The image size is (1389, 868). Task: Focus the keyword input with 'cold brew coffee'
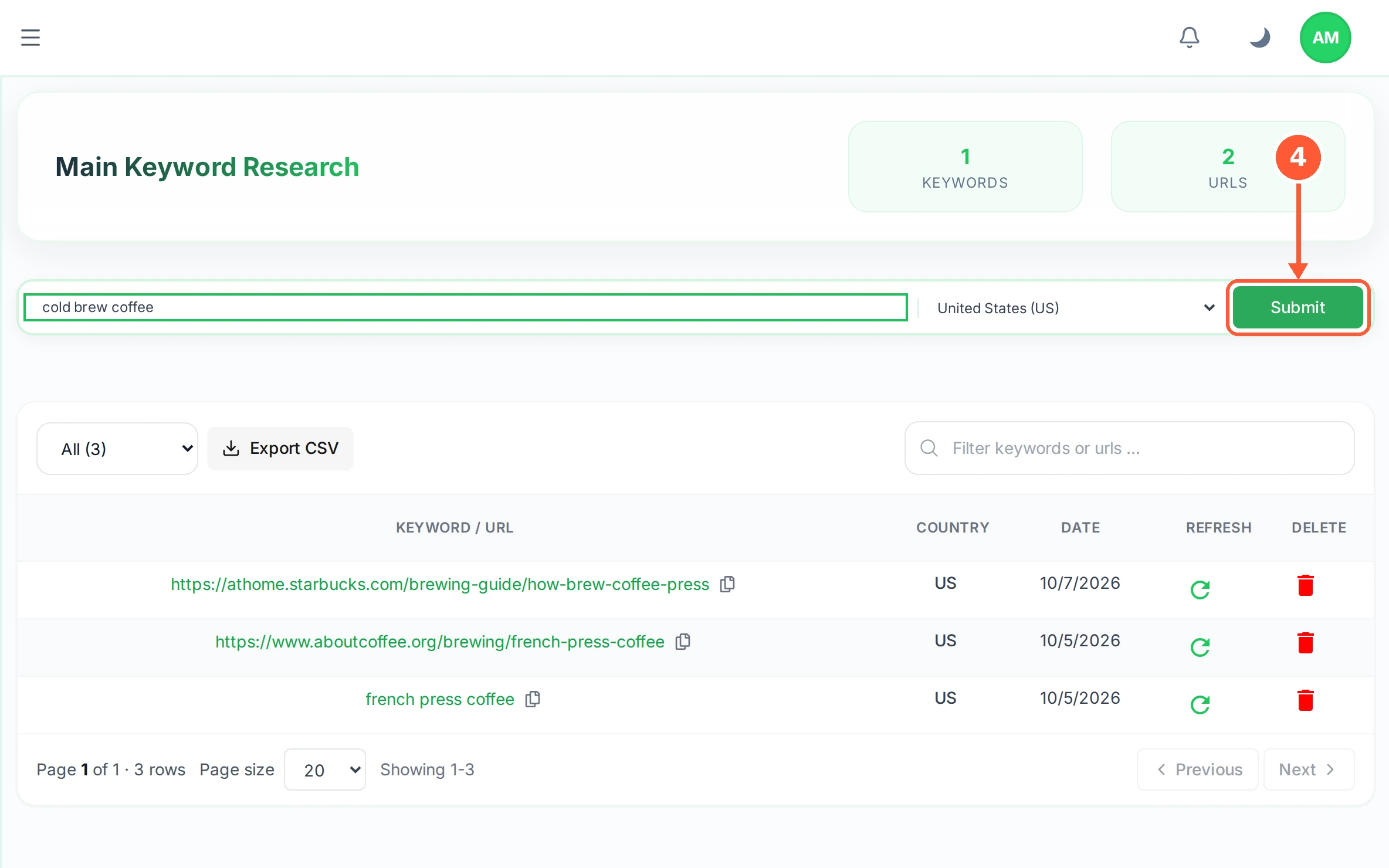466,307
